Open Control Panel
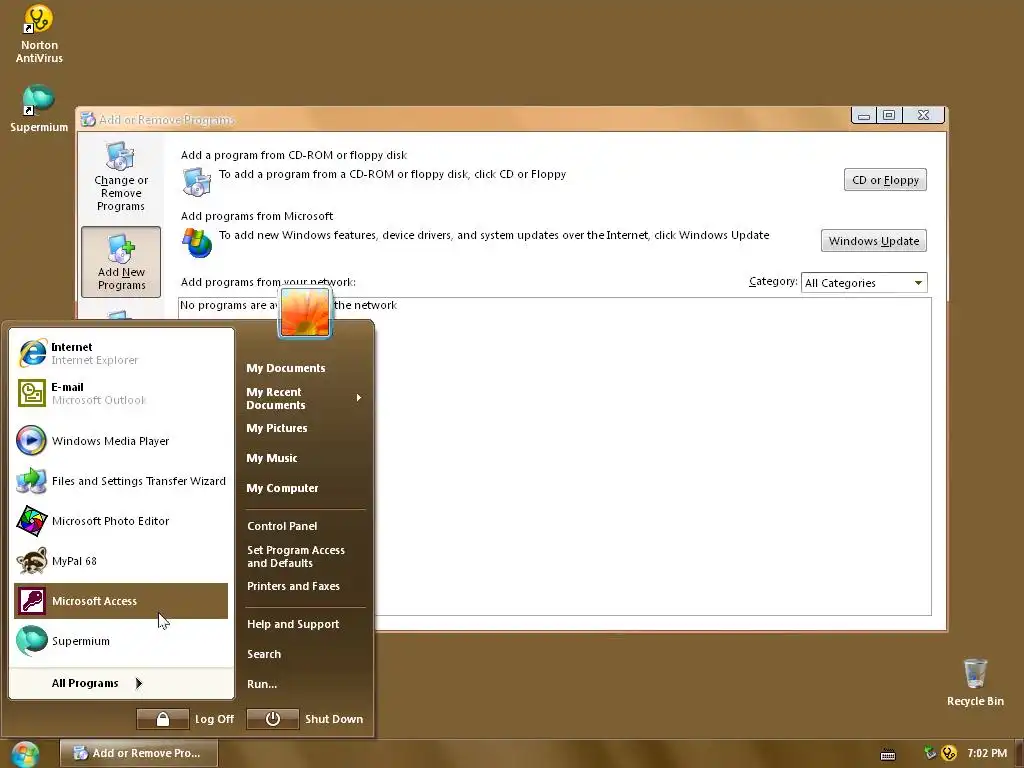Screen dimensions: 1024x768 tap(282, 526)
